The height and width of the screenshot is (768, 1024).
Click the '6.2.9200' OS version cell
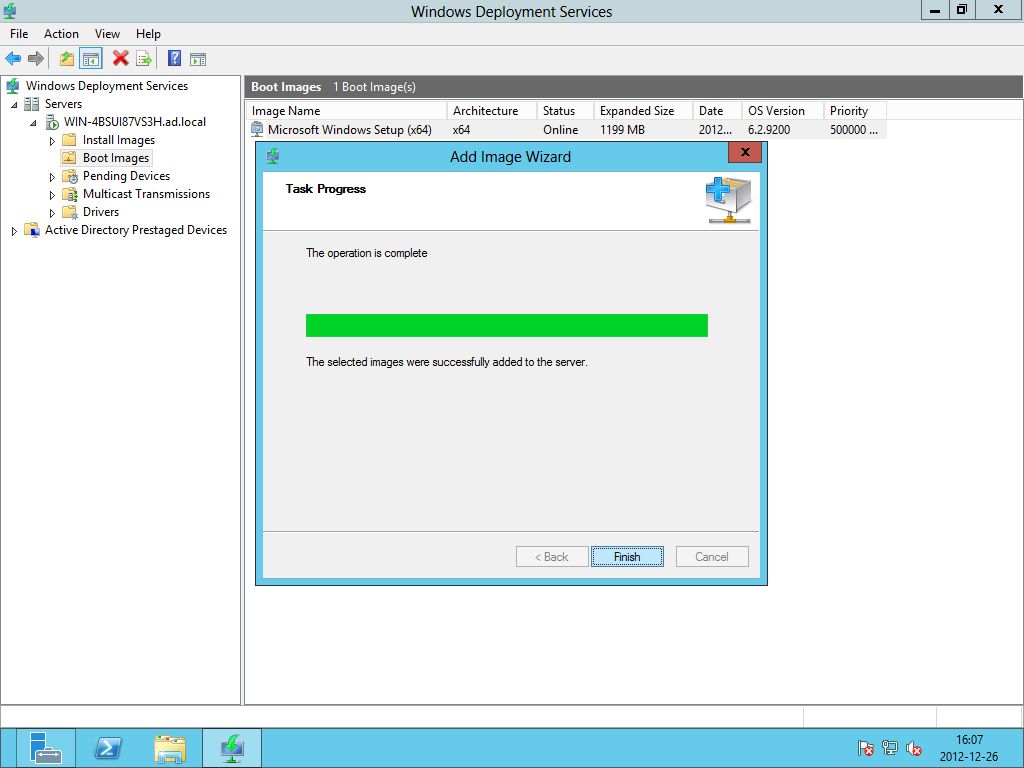coord(769,129)
